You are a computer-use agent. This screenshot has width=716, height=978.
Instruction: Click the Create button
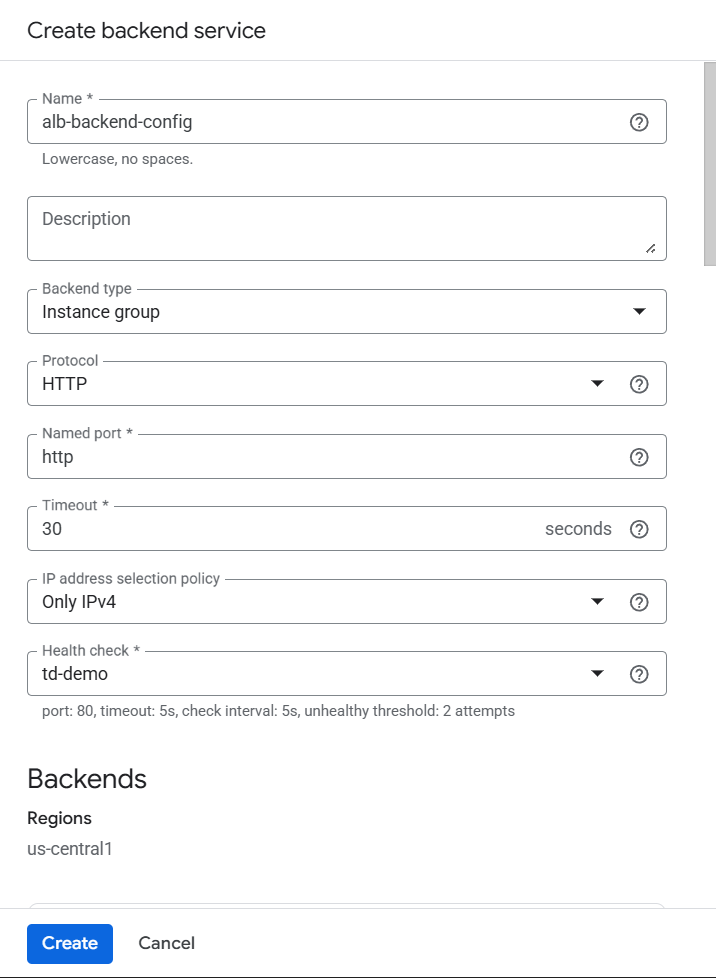[x=70, y=943]
